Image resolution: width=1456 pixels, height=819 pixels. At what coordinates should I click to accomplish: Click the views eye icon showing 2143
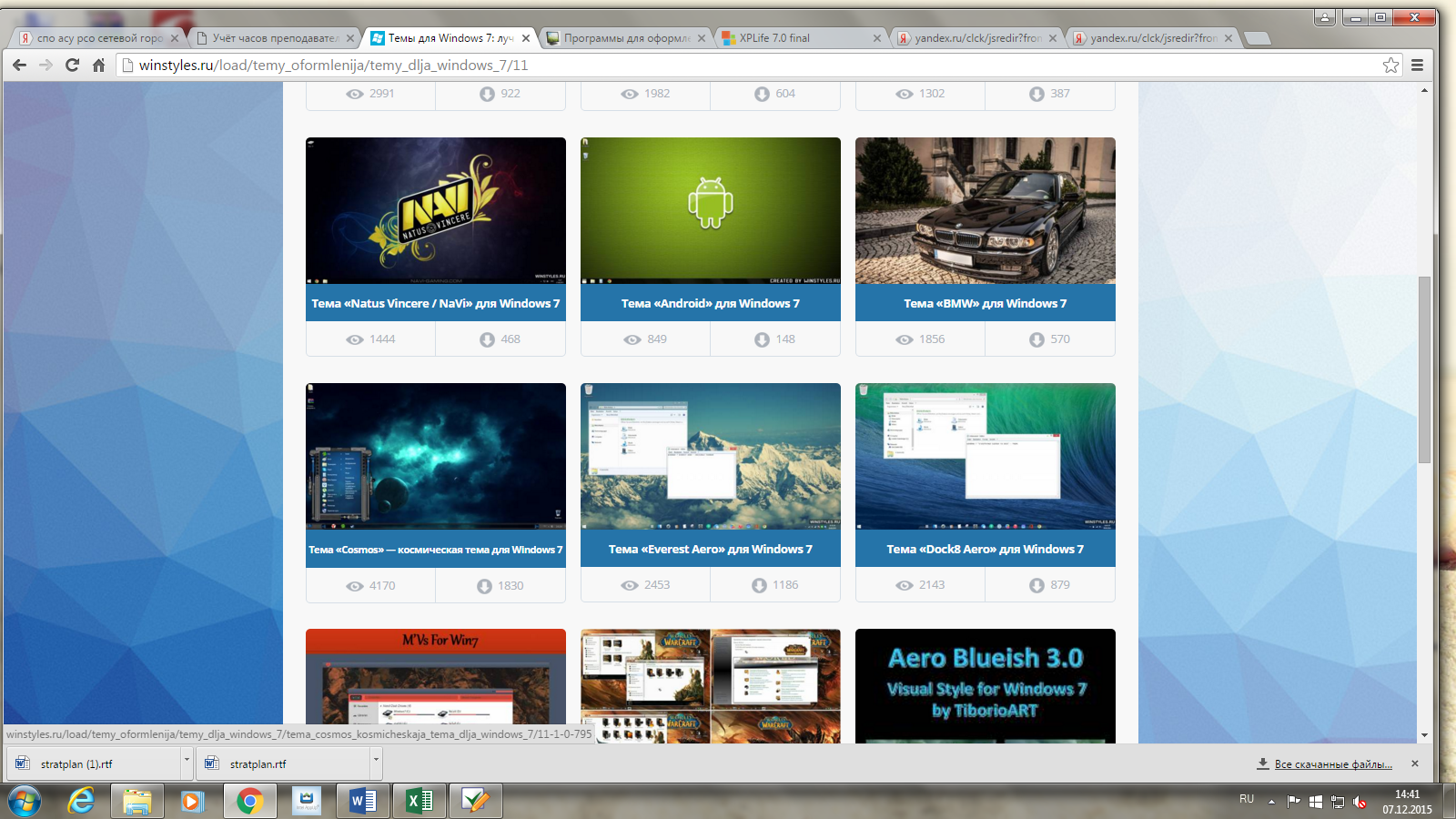pyautogui.click(x=905, y=585)
